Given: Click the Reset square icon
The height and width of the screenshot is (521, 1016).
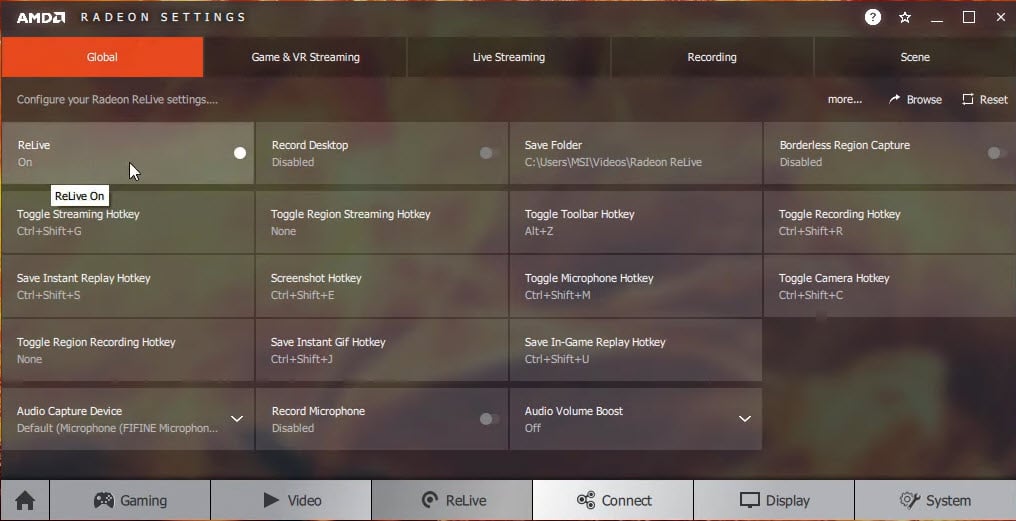Looking at the screenshot, I should tap(968, 99).
